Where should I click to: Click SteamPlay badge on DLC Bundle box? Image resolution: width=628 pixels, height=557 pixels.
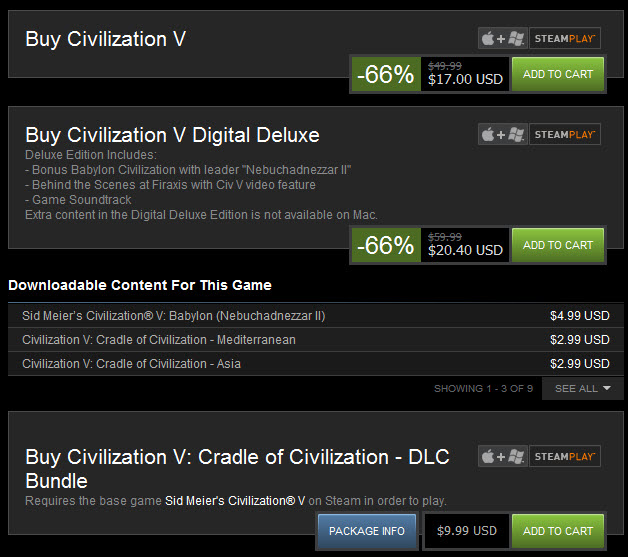[x=565, y=456]
